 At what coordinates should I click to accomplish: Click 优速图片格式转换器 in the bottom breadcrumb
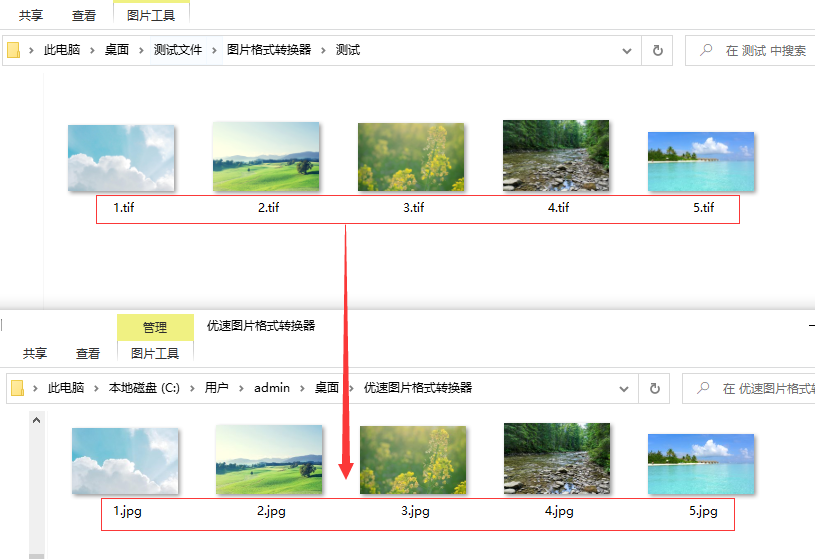(x=418, y=388)
